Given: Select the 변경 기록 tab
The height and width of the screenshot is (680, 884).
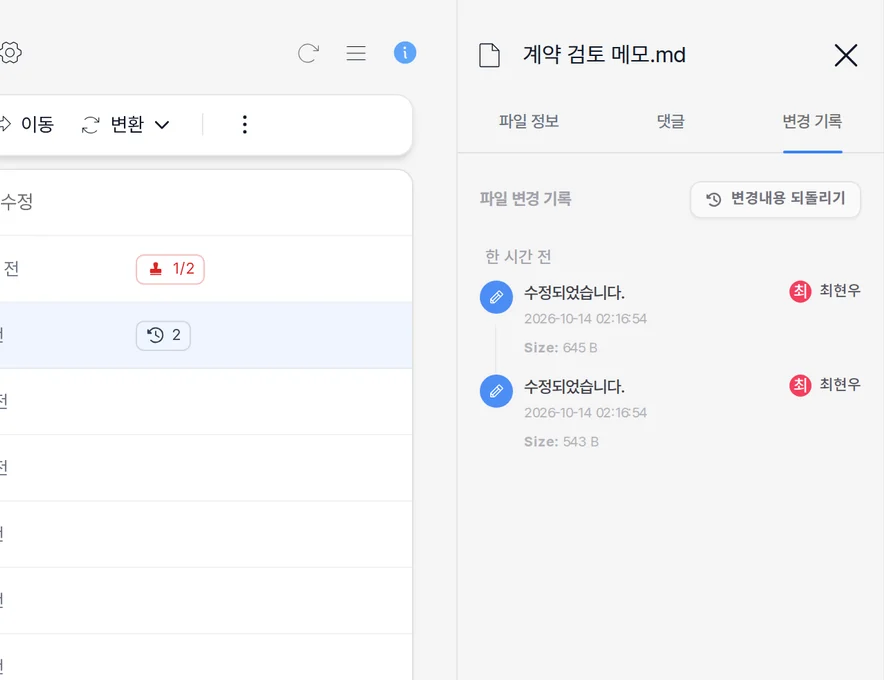Looking at the screenshot, I should 812,121.
